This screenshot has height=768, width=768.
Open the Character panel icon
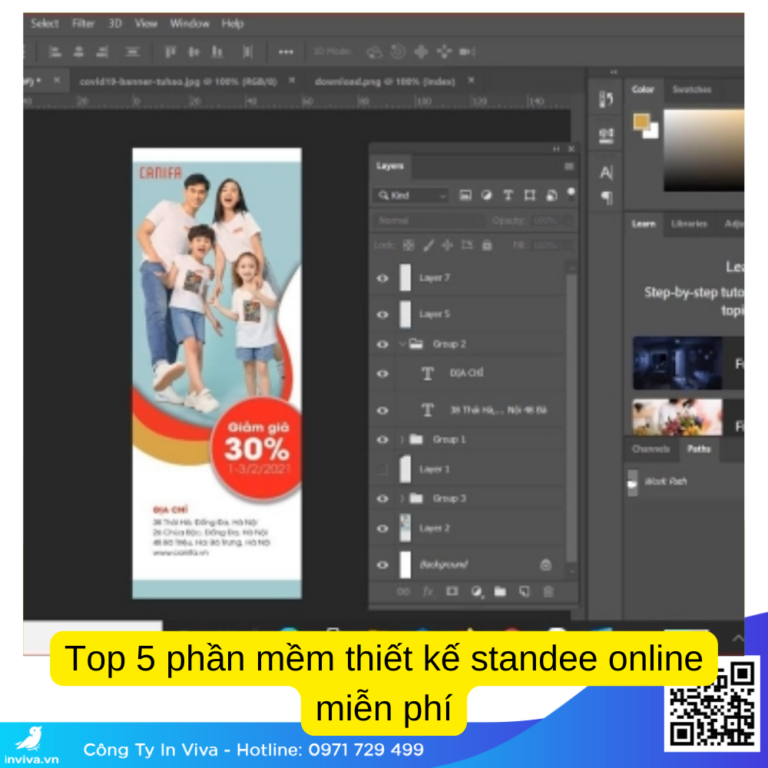606,172
